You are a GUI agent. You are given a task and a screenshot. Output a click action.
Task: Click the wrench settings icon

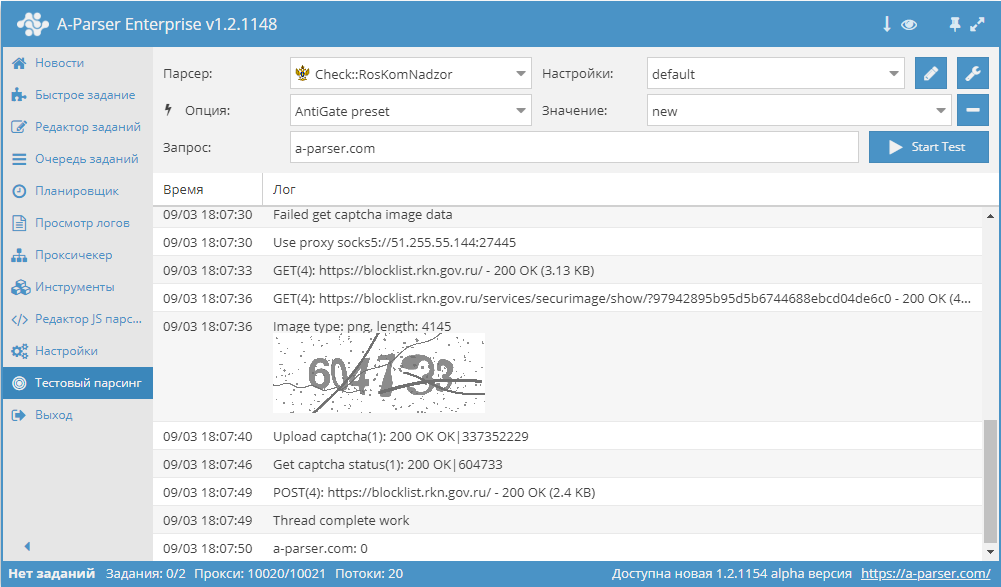pos(972,74)
